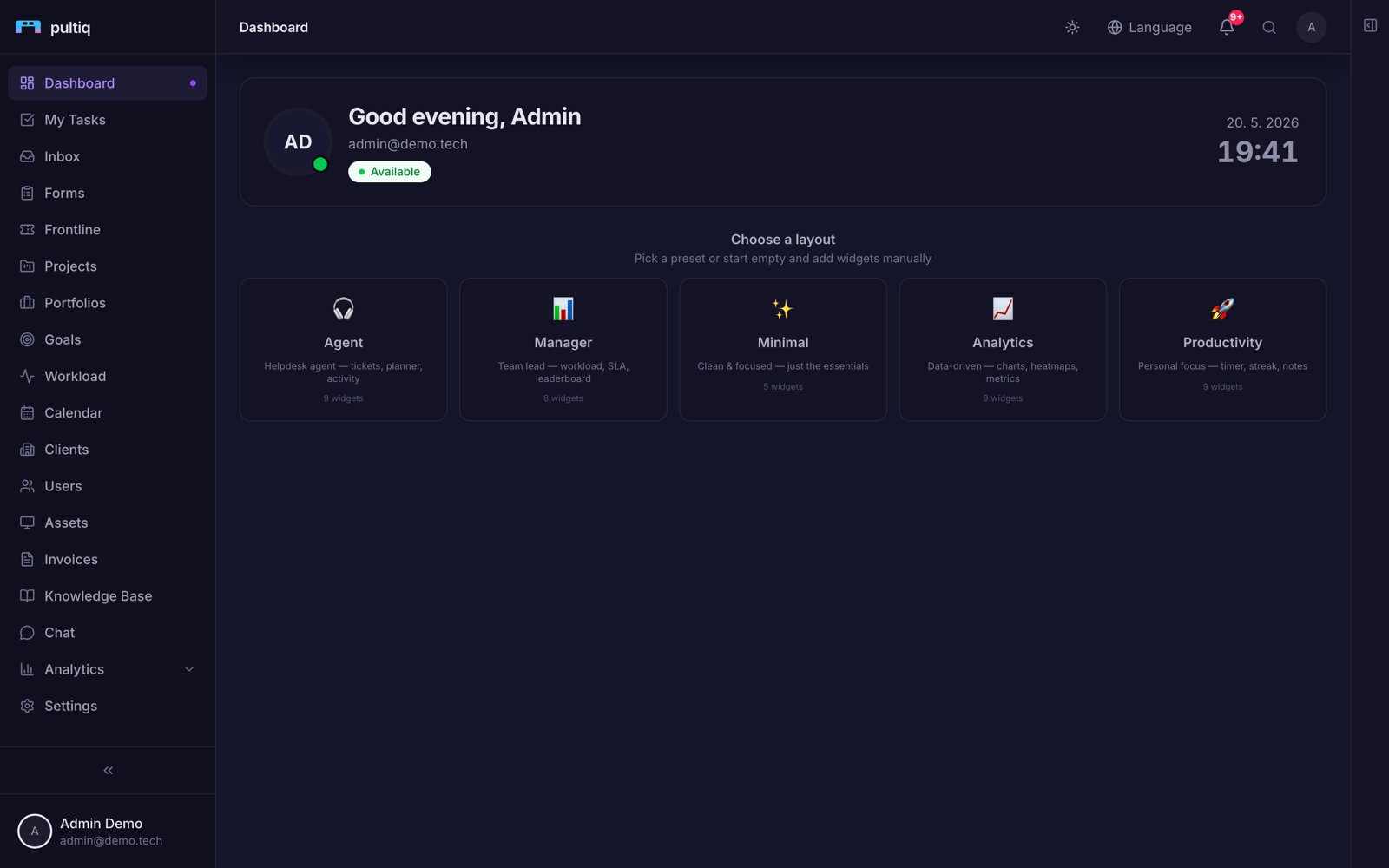Open Knowledge Base label

tap(98, 596)
